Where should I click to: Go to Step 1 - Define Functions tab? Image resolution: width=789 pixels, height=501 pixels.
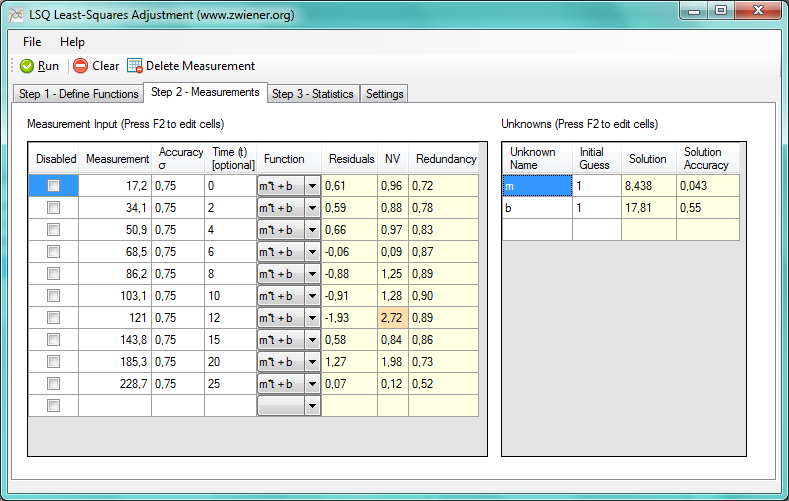click(x=79, y=94)
